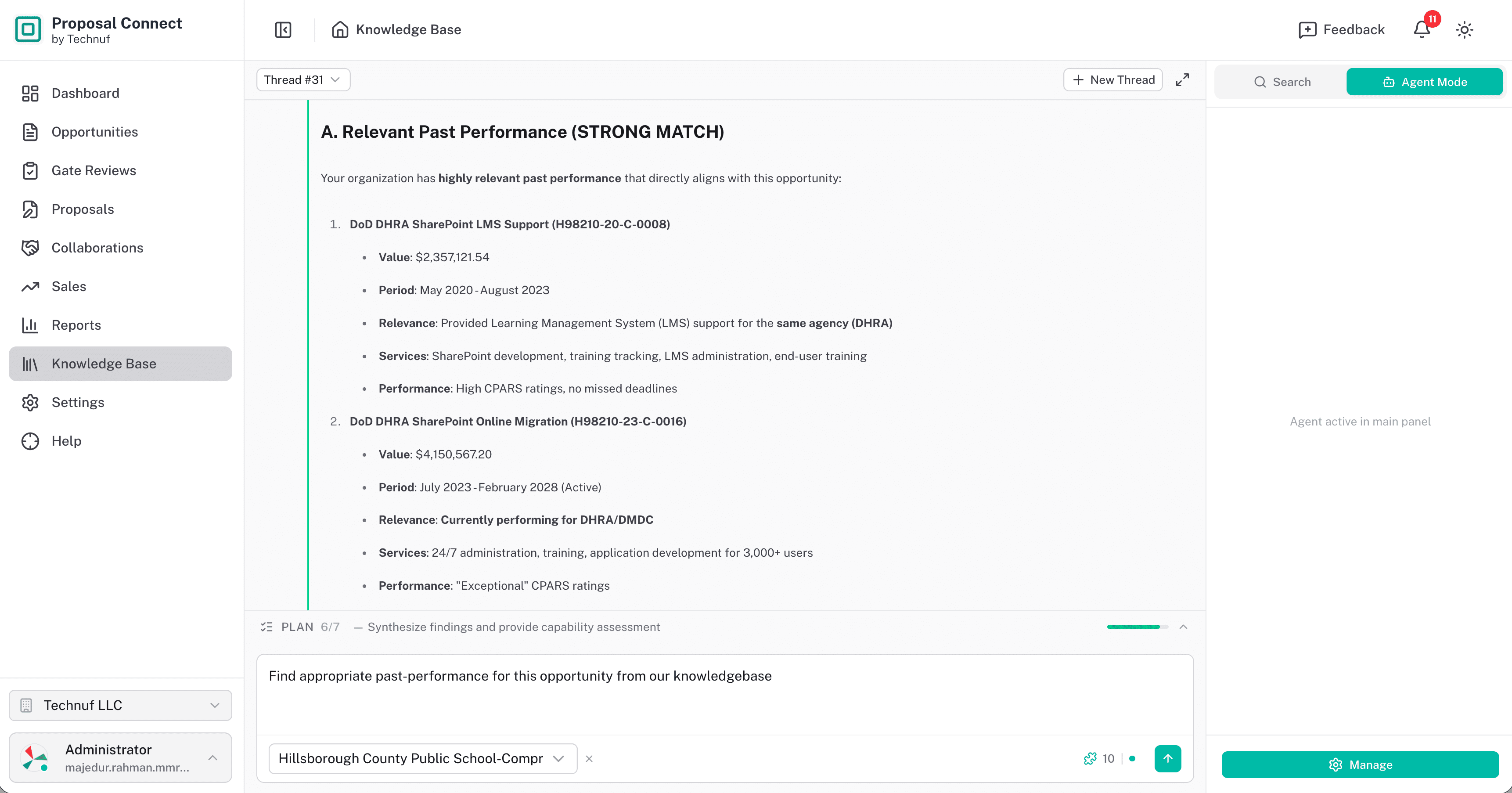Start a New Thread

pyautogui.click(x=1113, y=80)
